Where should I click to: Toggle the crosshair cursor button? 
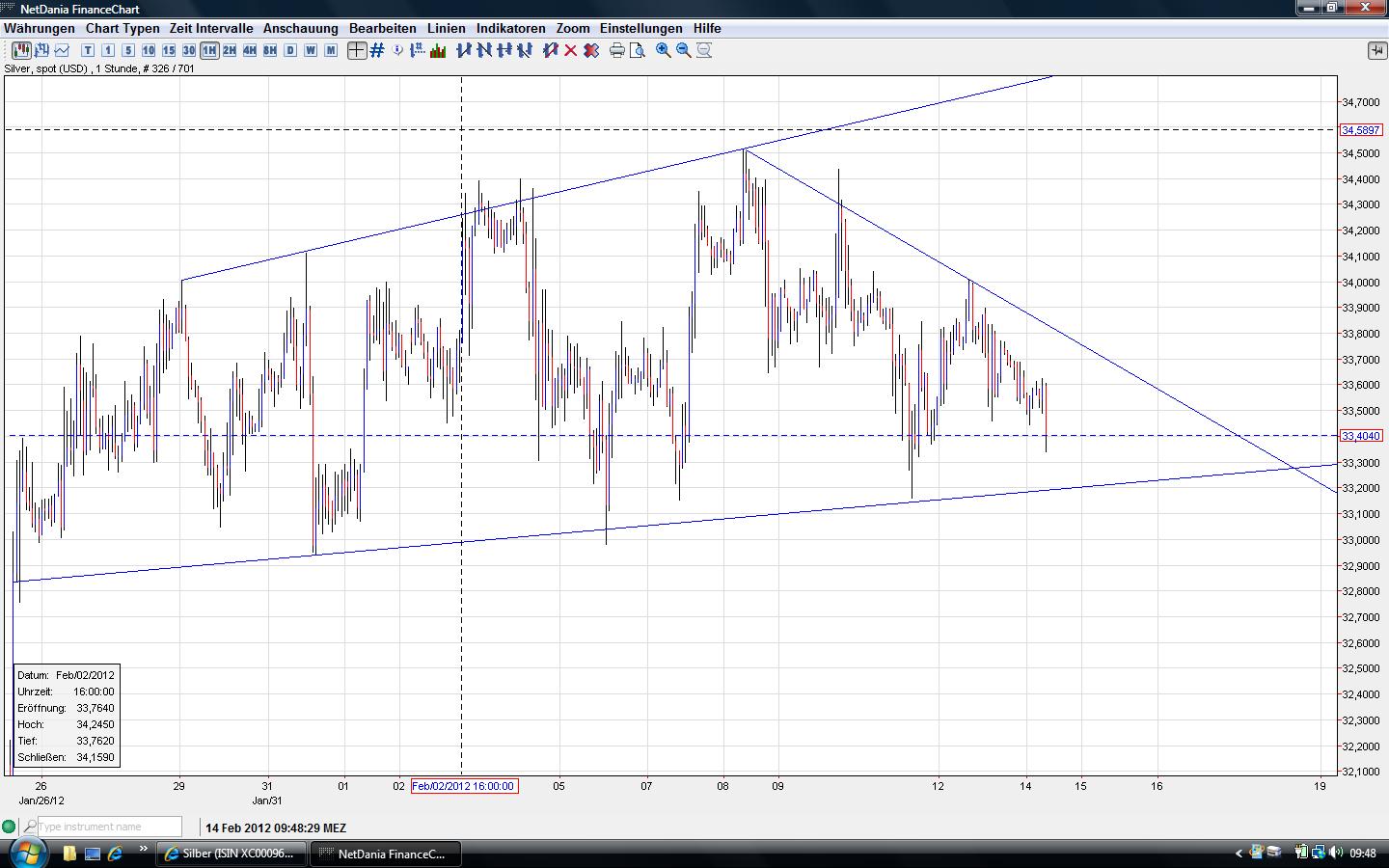pos(357,50)
